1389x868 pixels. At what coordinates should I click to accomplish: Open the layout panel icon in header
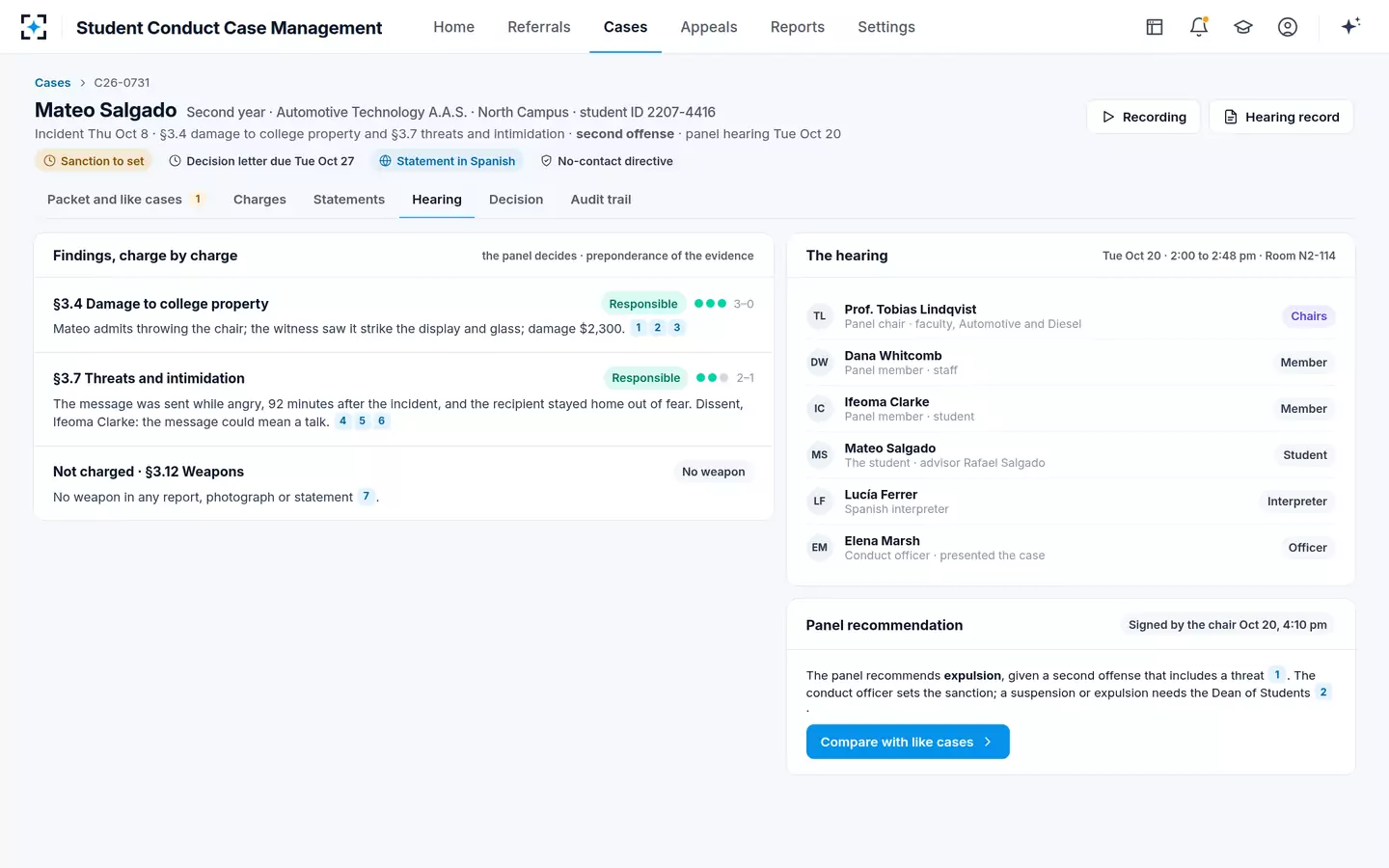(1155, 27)
